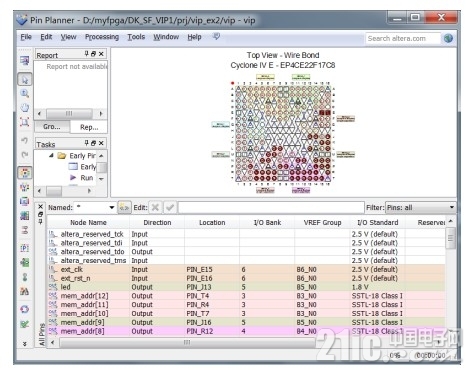This screenshot has width=470, height=371.
Task: Activate the zoom magnifier tool
Action: coord(25,94)
